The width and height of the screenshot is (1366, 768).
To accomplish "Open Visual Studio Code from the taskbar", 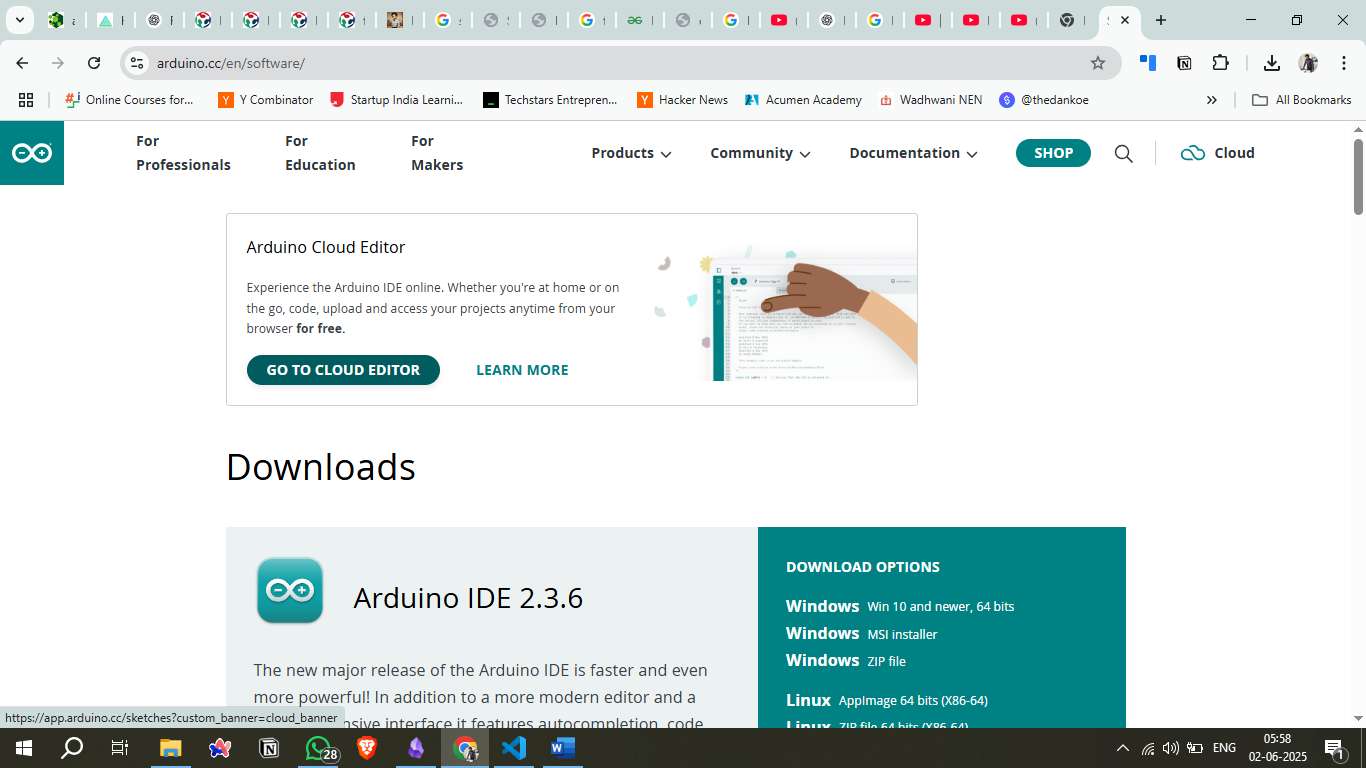I will pos(514,748).
